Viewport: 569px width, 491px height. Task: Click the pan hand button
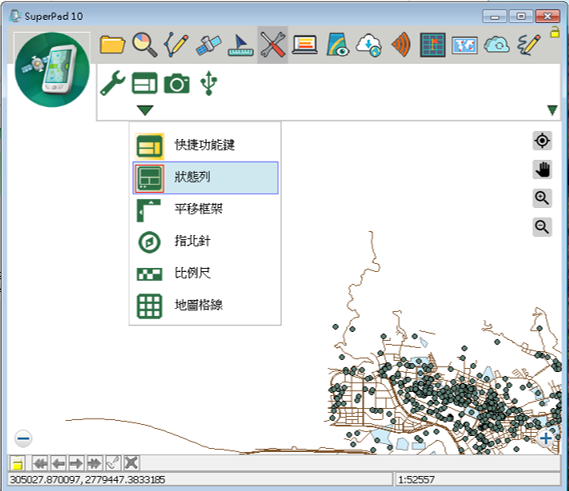542,169
